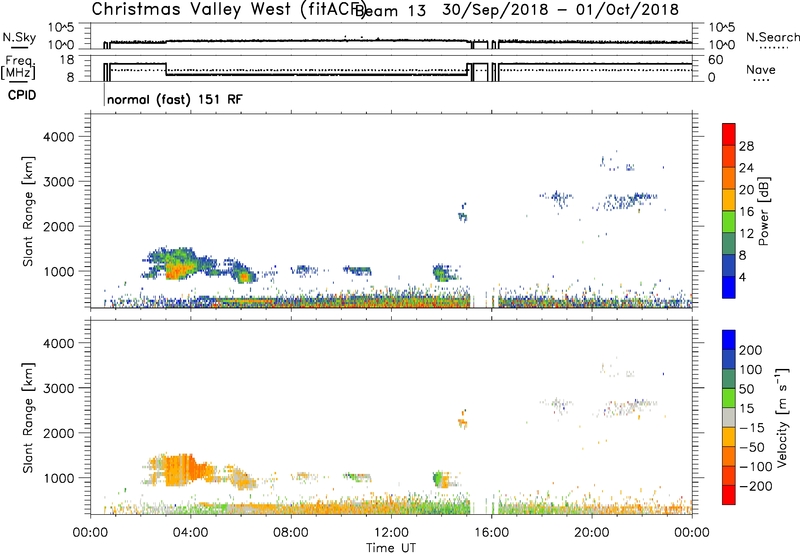Click the "N.Search" legend label

click(x=772, y=37)
